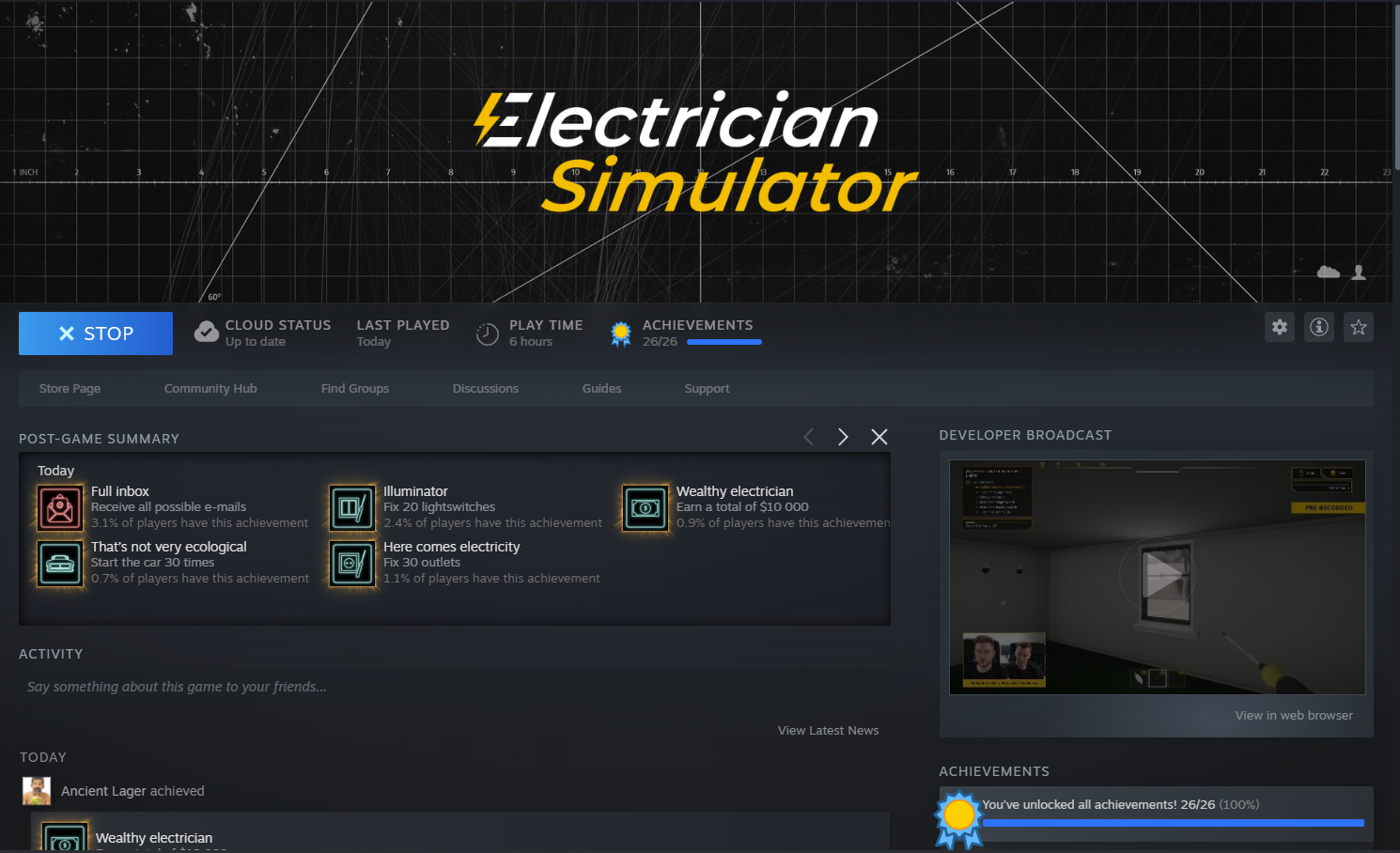Click the Illuminator achievement title
Viewport: 1400px width, 853px height.
415,491
